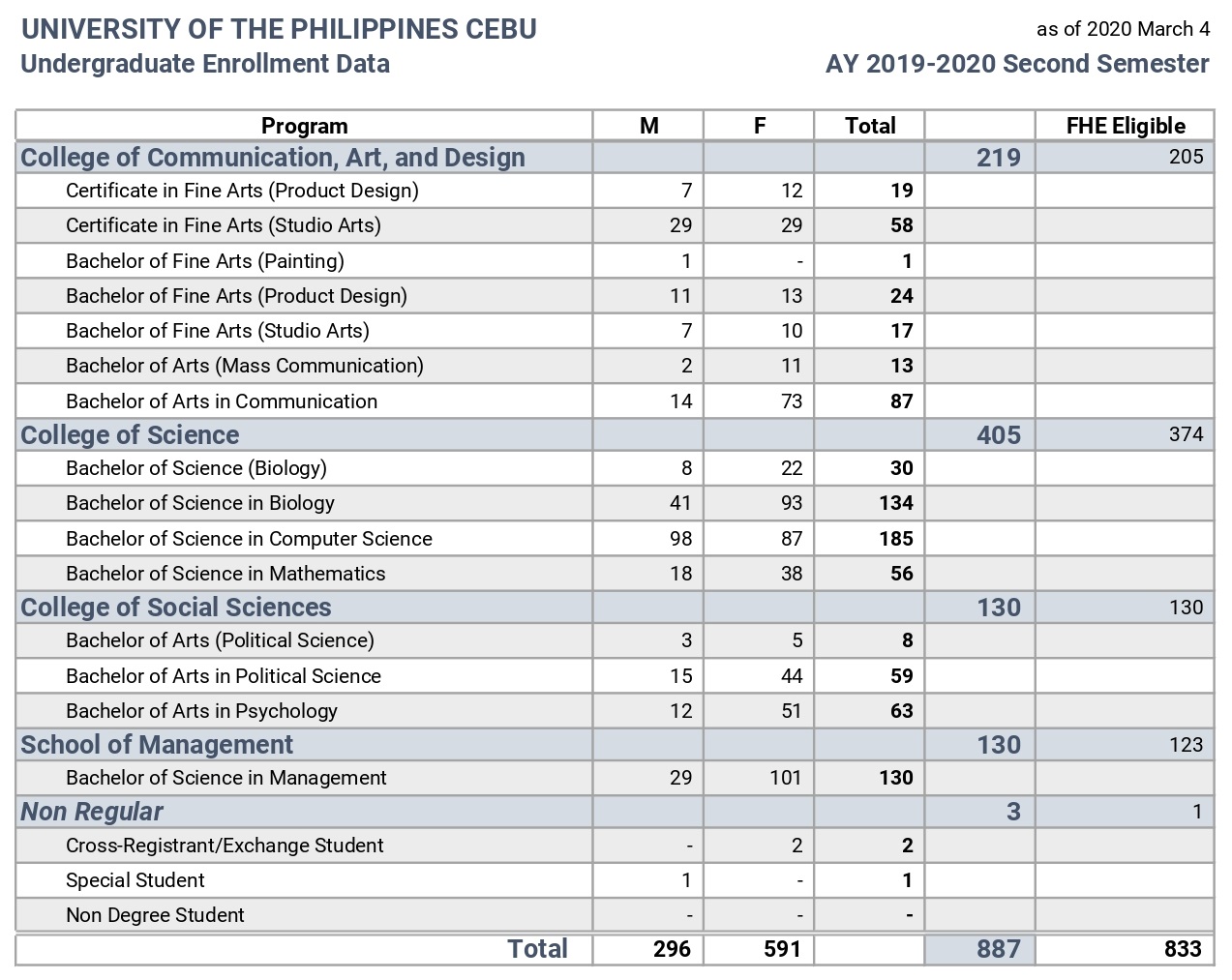Screen dimensions: 1232x980
Task: Click total 87 for BA in Communication
Action: (x=901, y=401)
